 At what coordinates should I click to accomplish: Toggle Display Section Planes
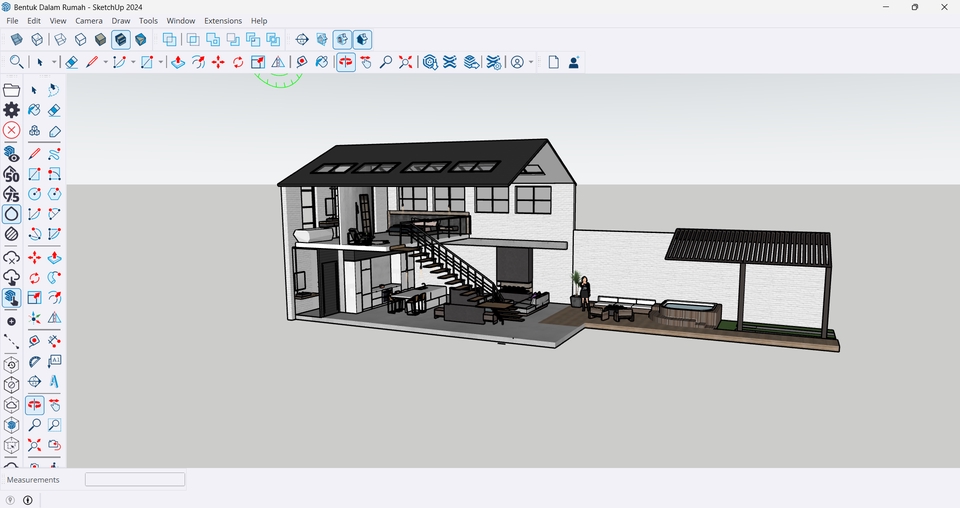pyautogui.click(x=322, y=40)
